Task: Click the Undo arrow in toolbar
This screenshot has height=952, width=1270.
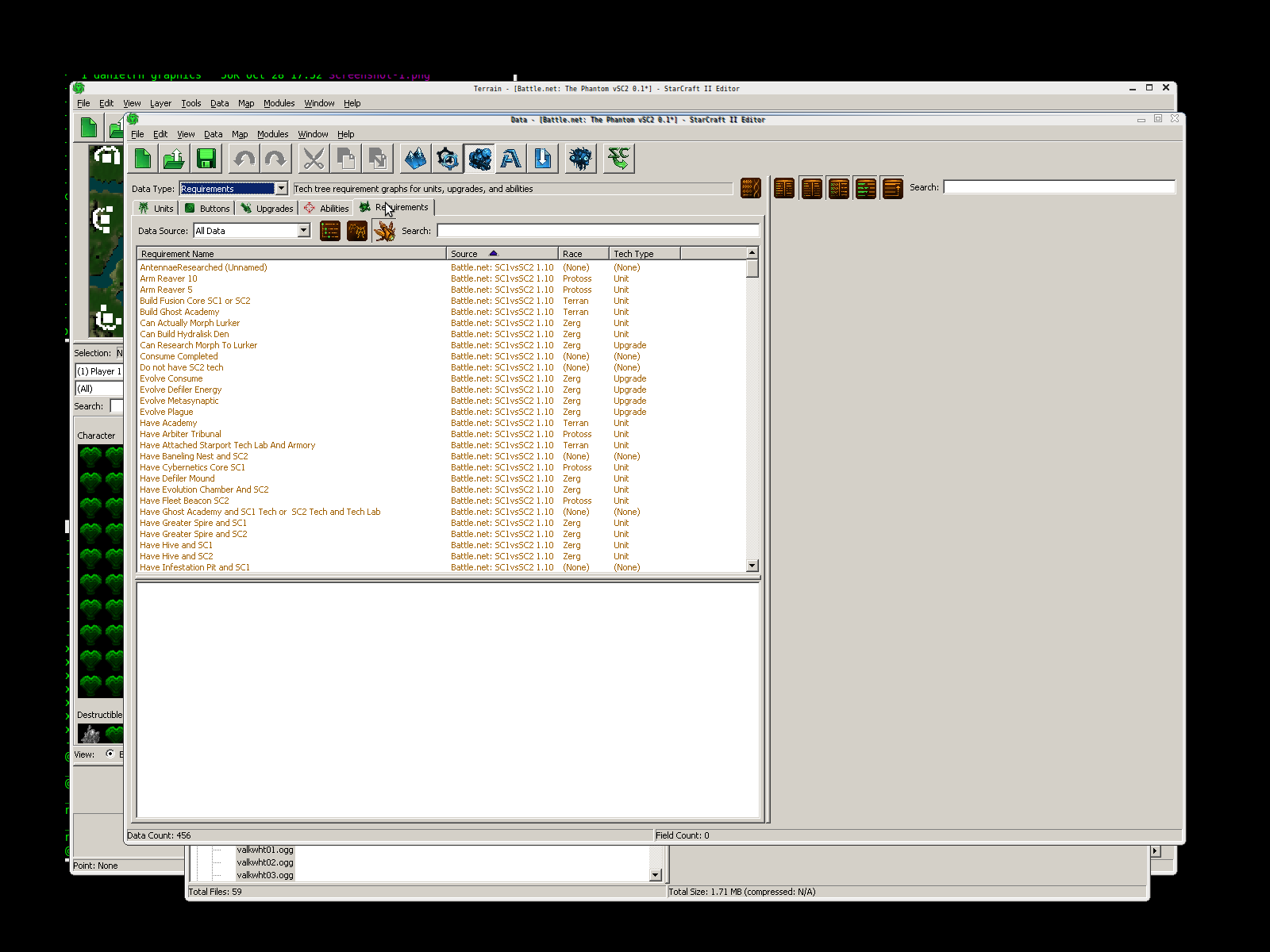Action: tap(244, 159)
